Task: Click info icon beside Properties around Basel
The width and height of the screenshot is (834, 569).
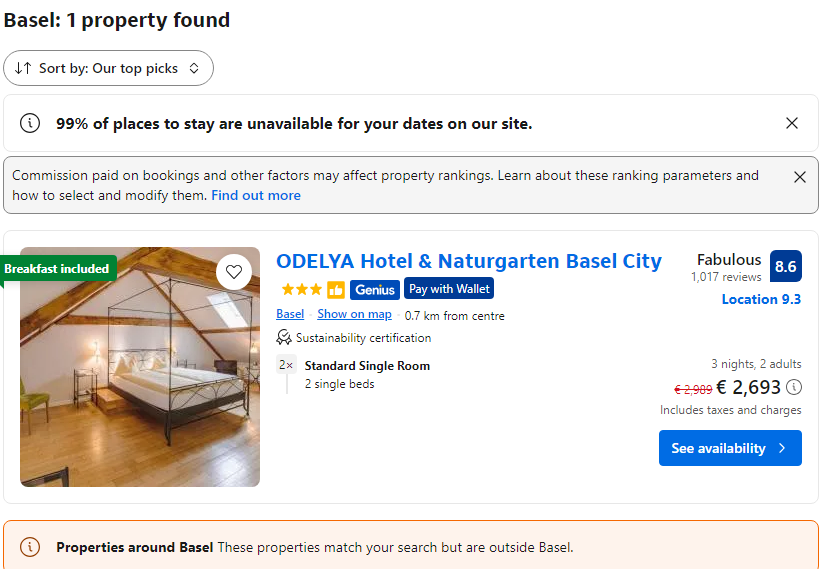Action: 31,547
